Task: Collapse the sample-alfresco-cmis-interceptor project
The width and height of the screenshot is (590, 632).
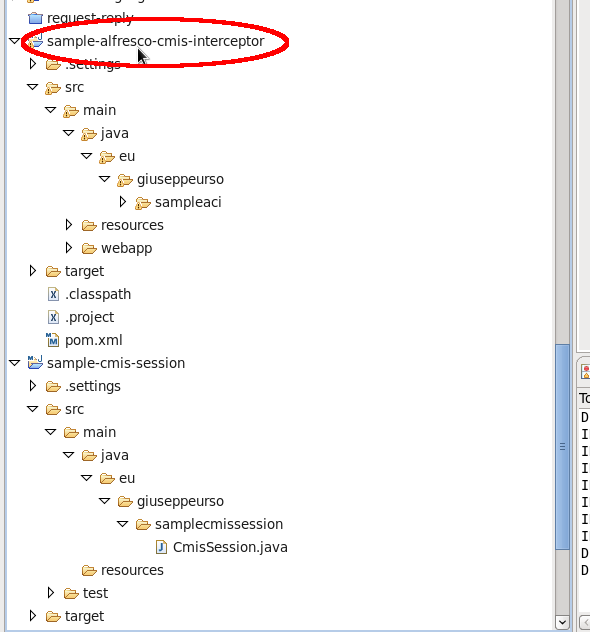Action: (15, 41)
